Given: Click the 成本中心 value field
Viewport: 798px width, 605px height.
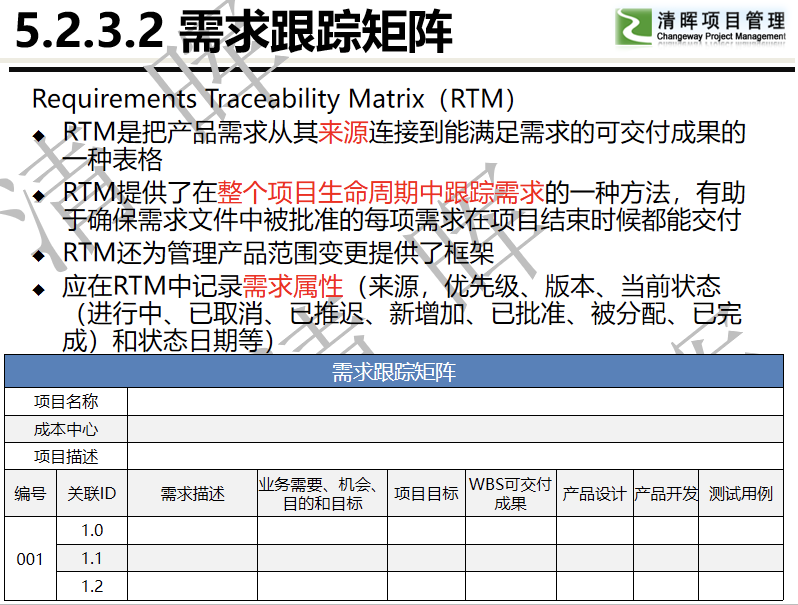Looking at the screenshot, I should coord(455,429).
